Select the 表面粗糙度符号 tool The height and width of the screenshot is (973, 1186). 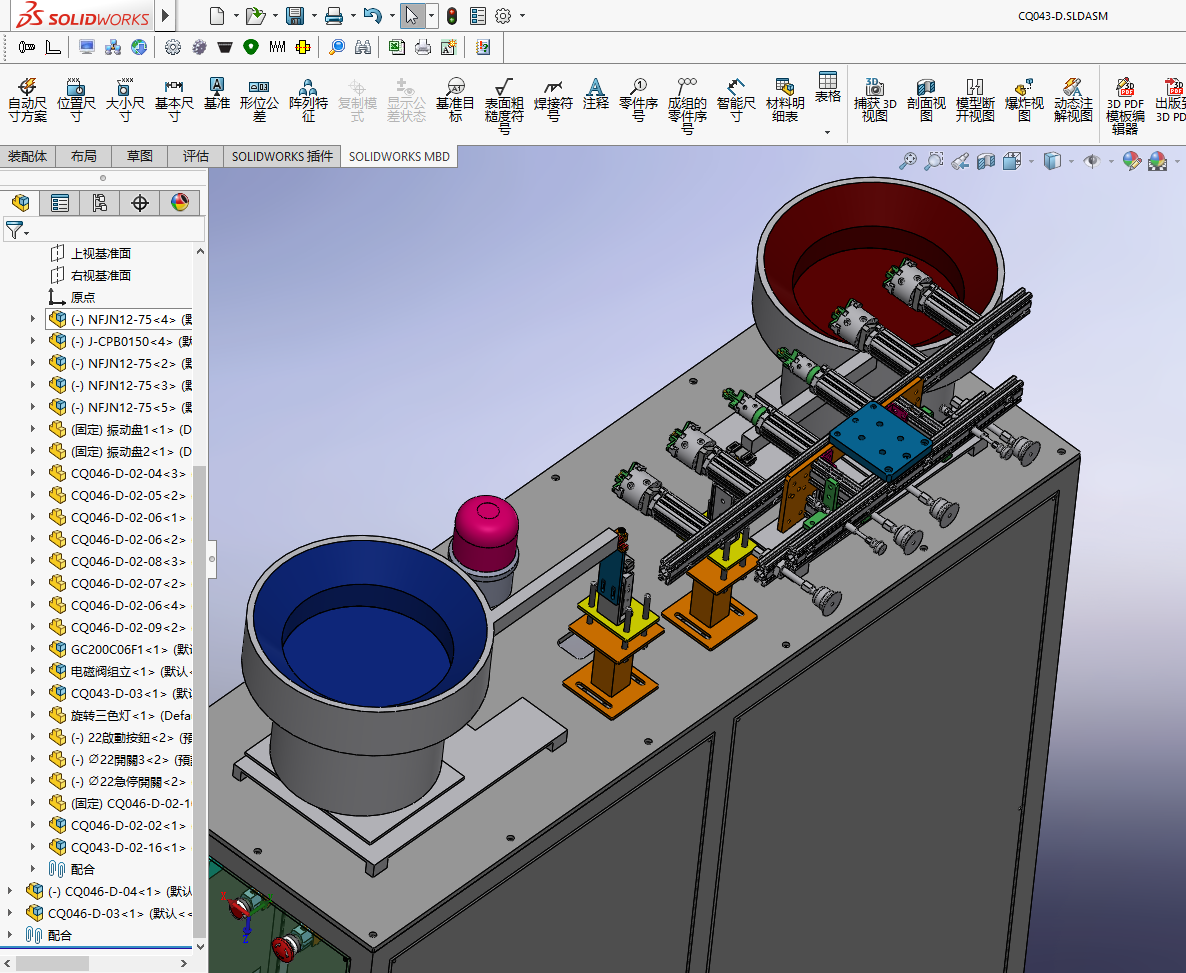[x=505, y=106]
